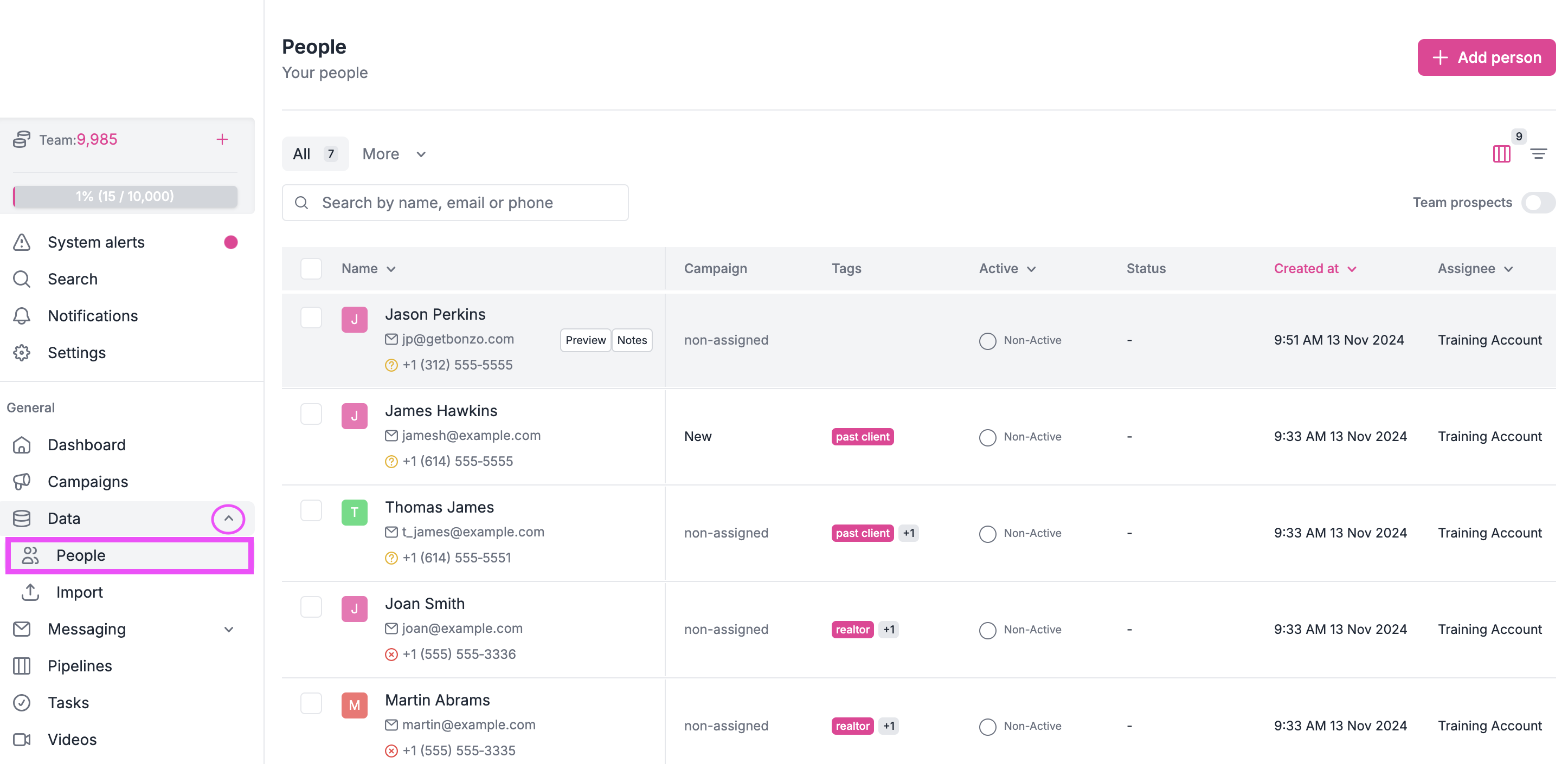Click Thomas James green avatar
The width and height of the screenshot is (1568, 764).
(x=354, y=512)
